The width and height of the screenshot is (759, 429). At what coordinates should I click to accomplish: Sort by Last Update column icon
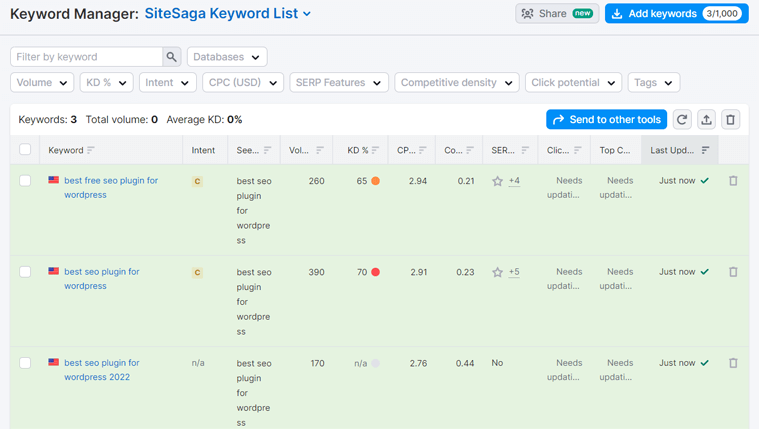(705, 150)
